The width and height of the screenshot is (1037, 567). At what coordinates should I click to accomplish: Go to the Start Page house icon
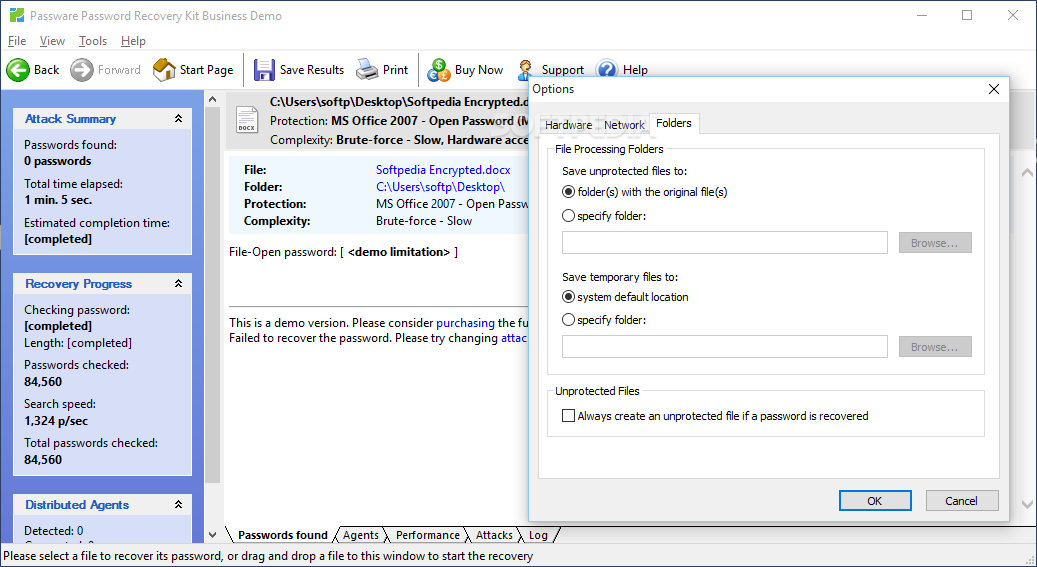[x=163, y=69]
